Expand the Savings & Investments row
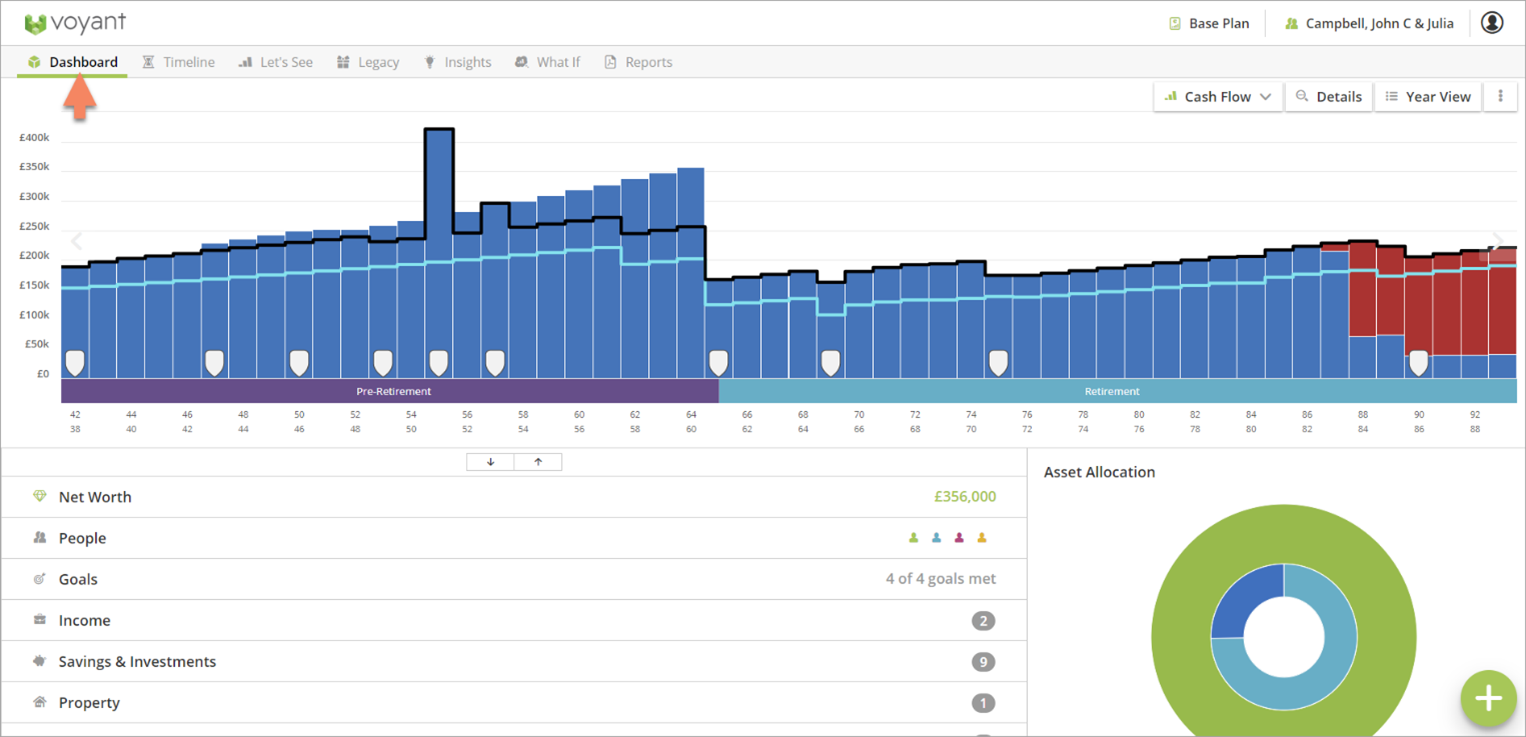 coord(137,662)
